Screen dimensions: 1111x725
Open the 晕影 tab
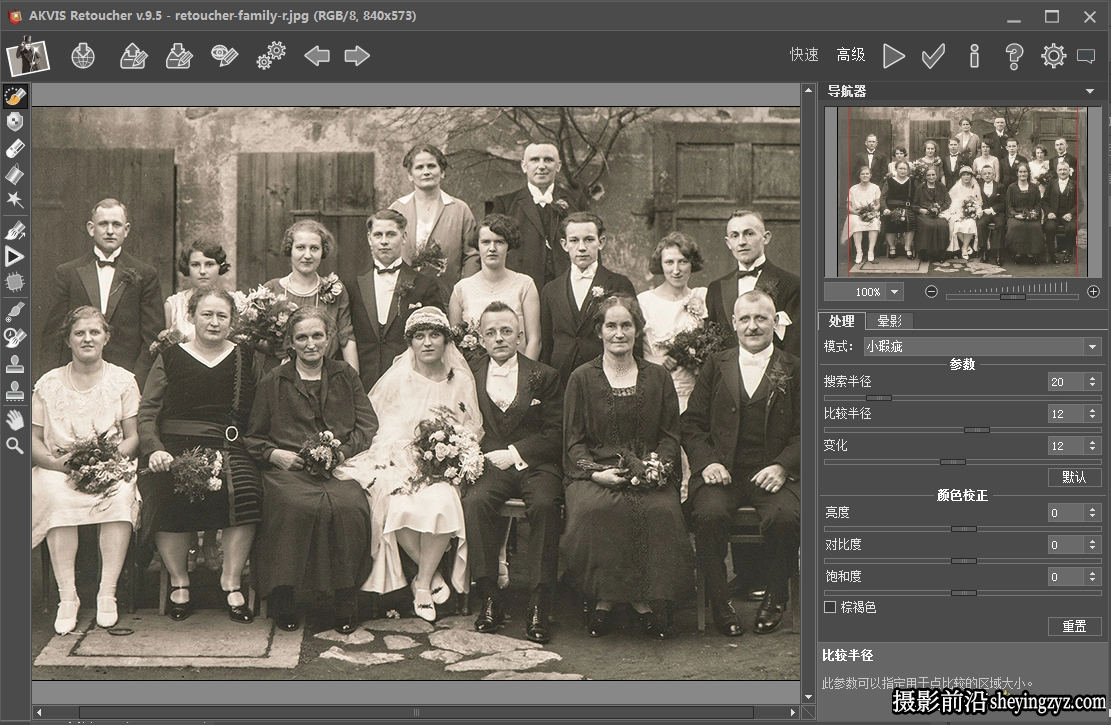tap(889, 321)
